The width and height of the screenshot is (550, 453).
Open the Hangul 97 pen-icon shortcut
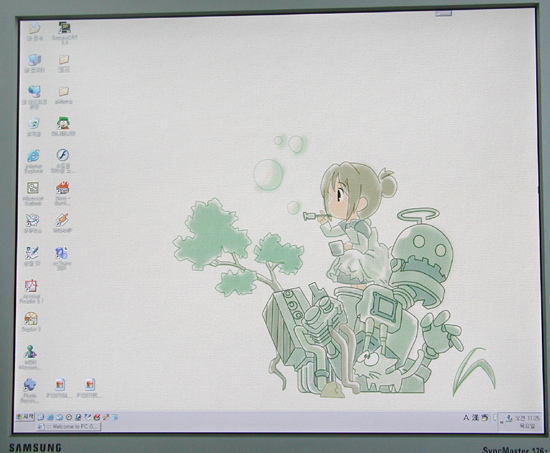(x=32, y=257)
